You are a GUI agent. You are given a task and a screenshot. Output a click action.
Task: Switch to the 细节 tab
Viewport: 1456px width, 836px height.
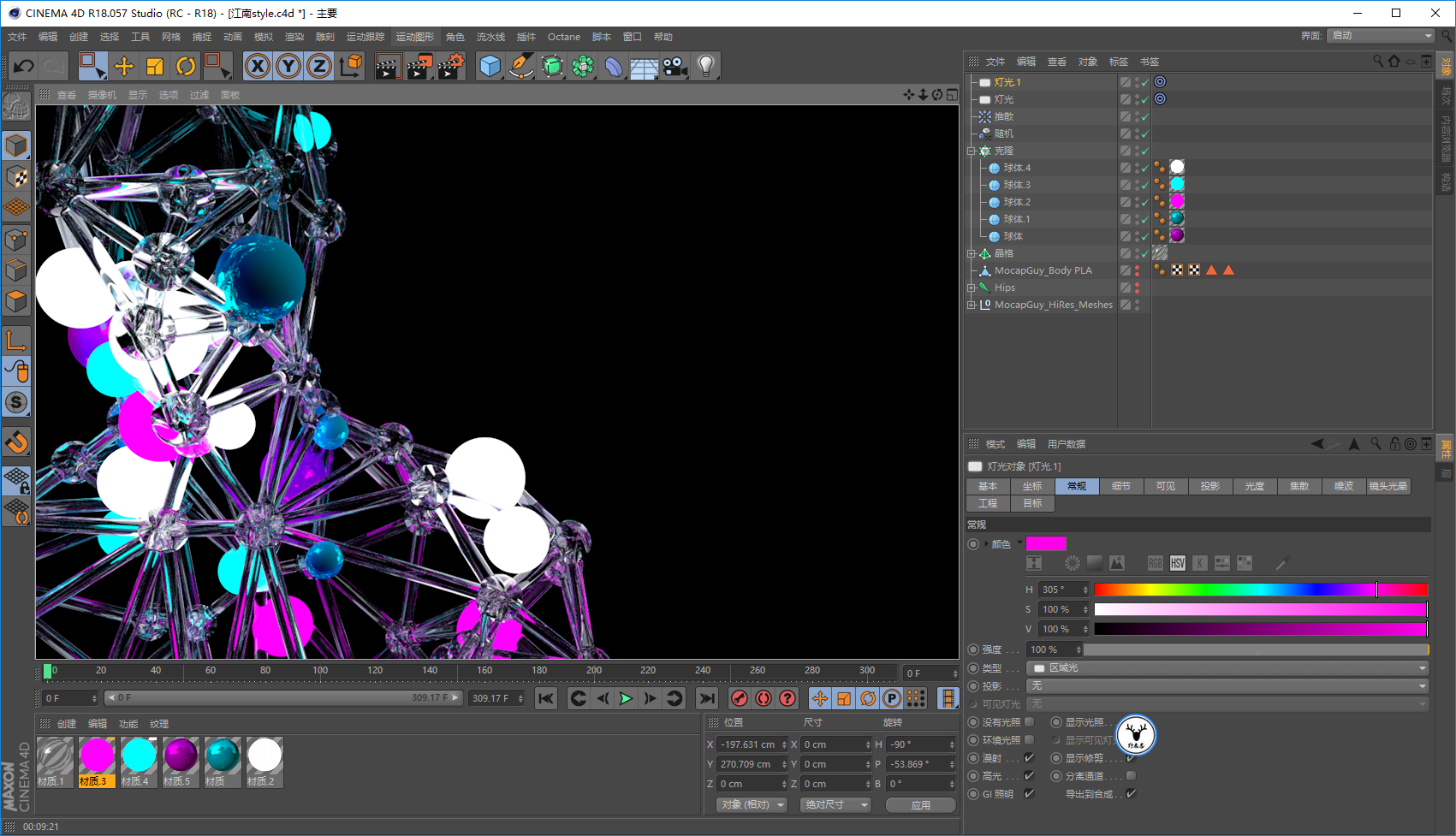pos(1121,486)
